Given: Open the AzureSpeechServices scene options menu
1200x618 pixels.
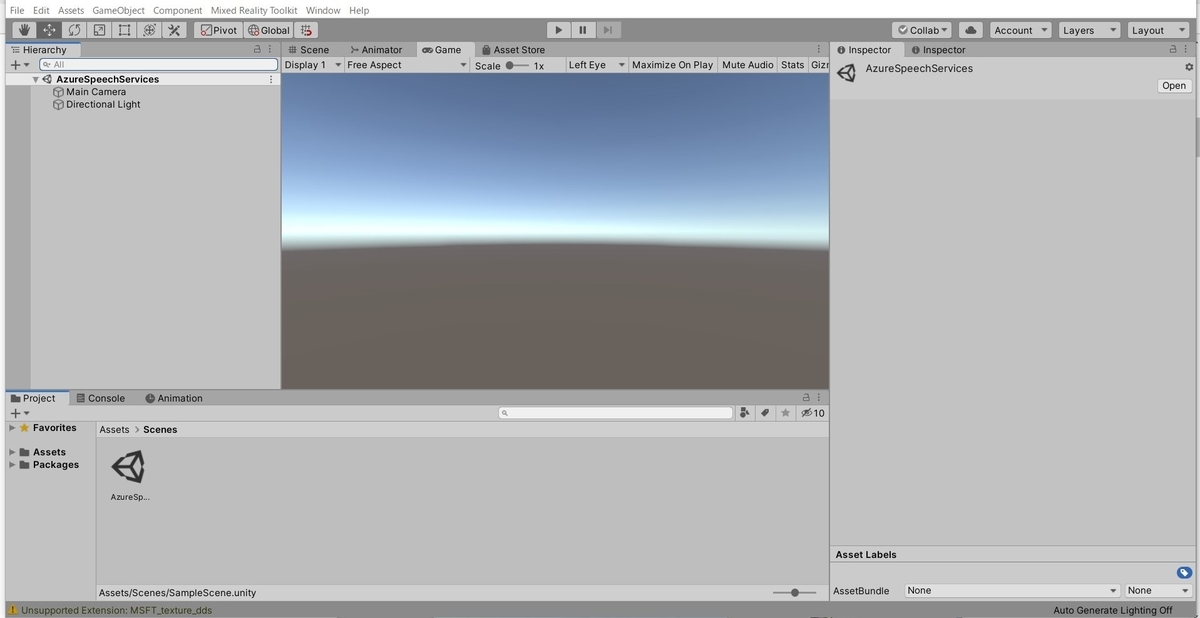Looking at the screenshot, I should point(271,79).
